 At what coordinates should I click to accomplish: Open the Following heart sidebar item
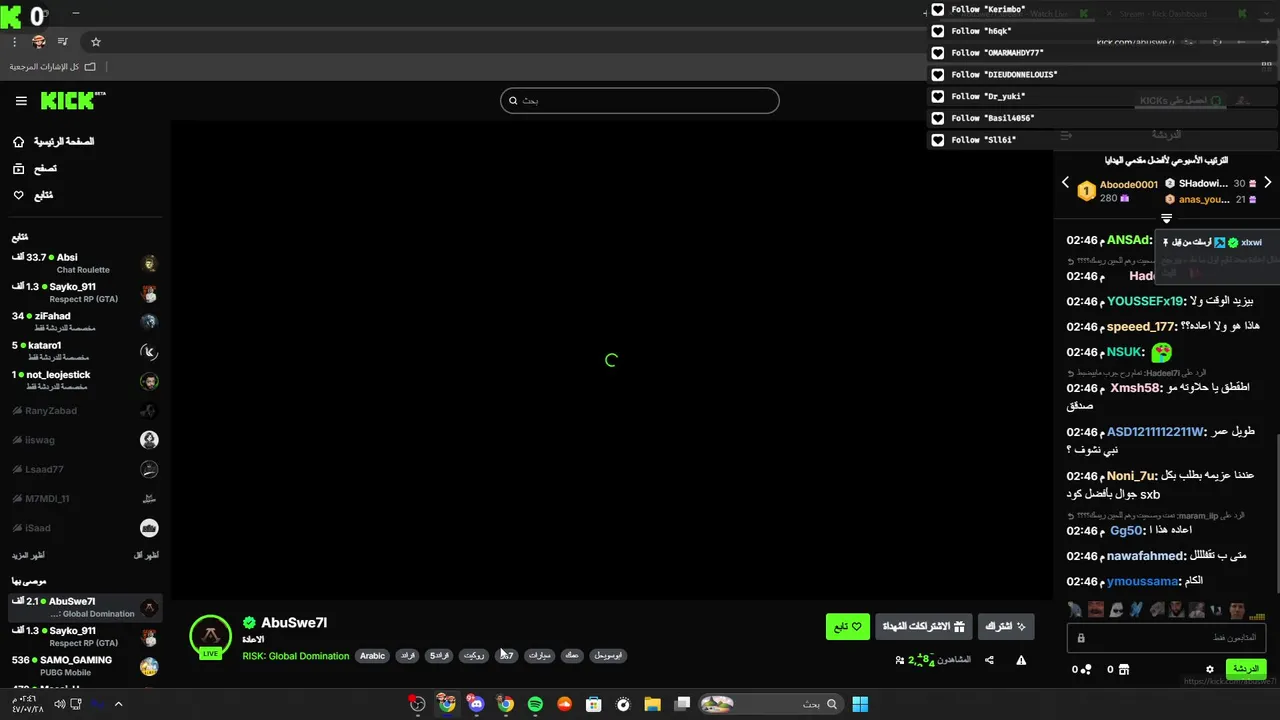coord(33,195)
